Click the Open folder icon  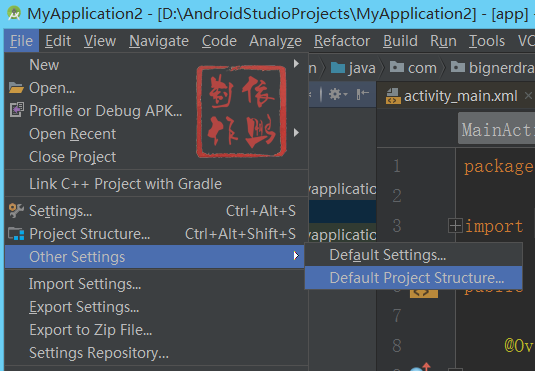(x=16, y=88)
